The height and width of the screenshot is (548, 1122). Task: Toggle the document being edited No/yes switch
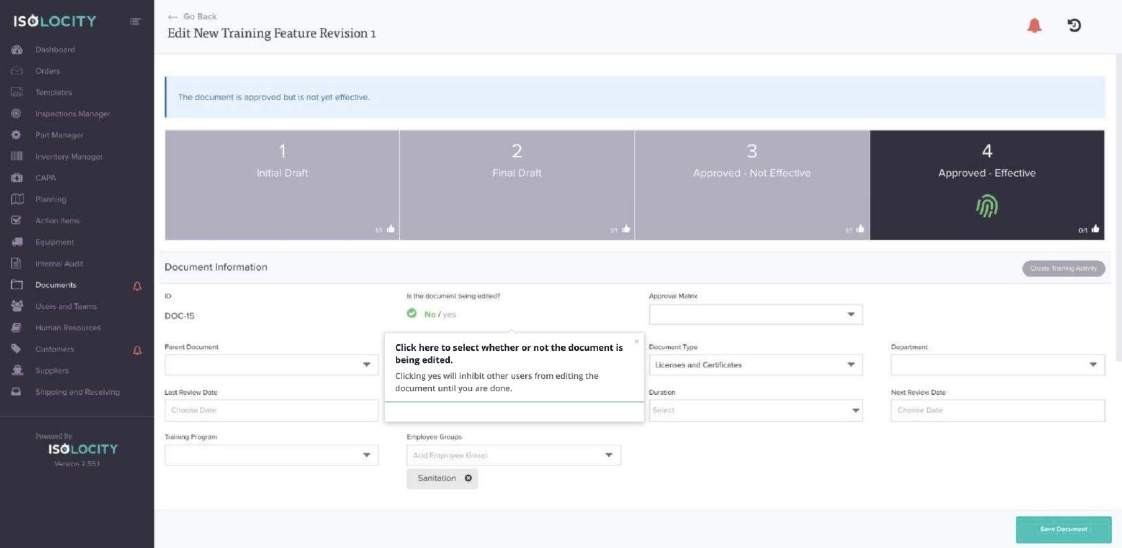point(431,314)
